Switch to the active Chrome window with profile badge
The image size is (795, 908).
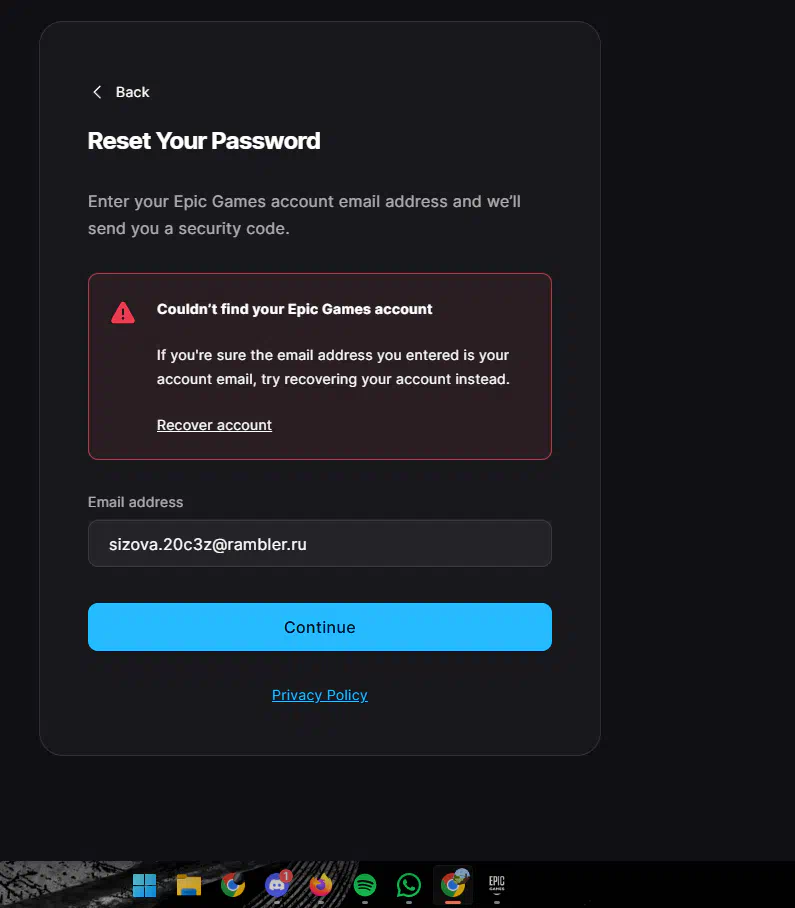click(453, 884)
